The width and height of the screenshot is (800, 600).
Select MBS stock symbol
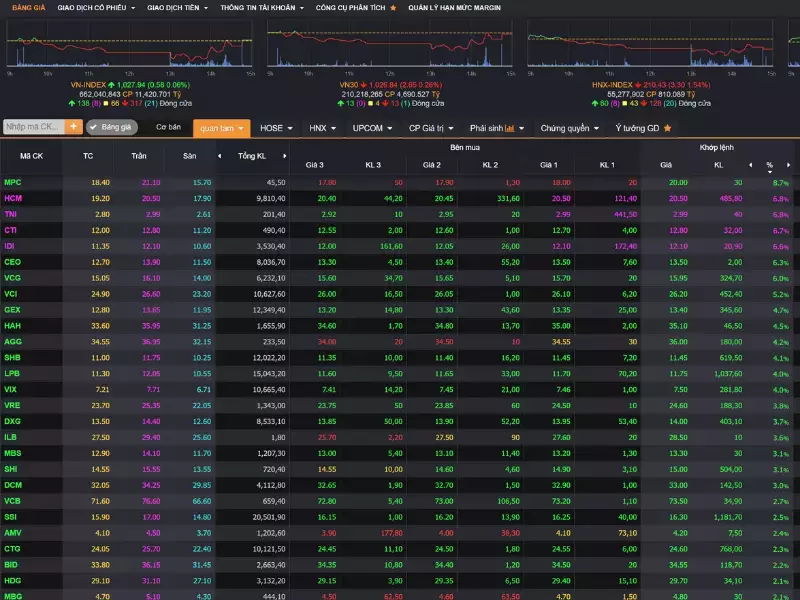coord(13,453)
